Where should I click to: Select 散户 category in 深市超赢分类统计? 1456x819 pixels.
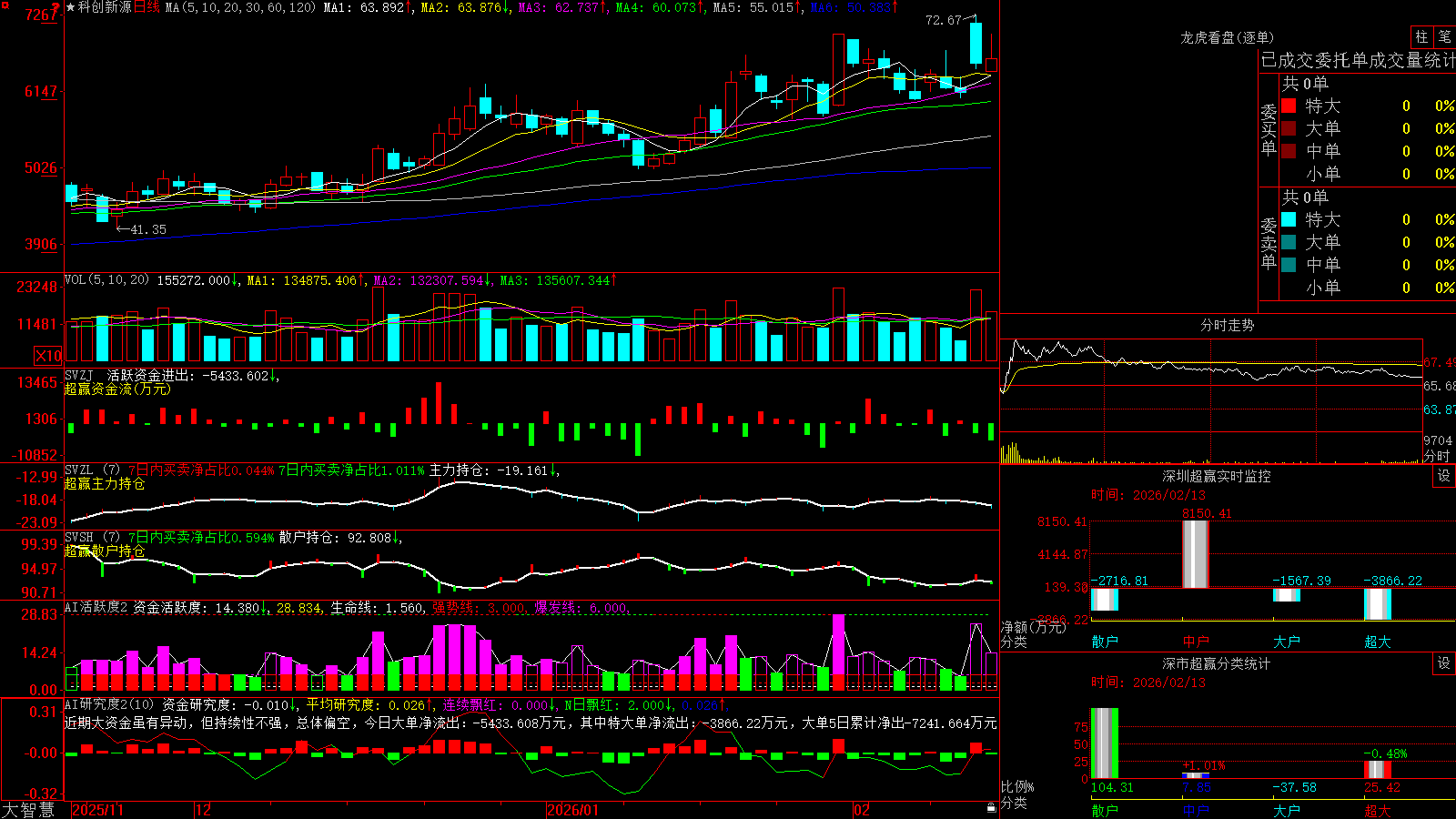pos(1105,810)
